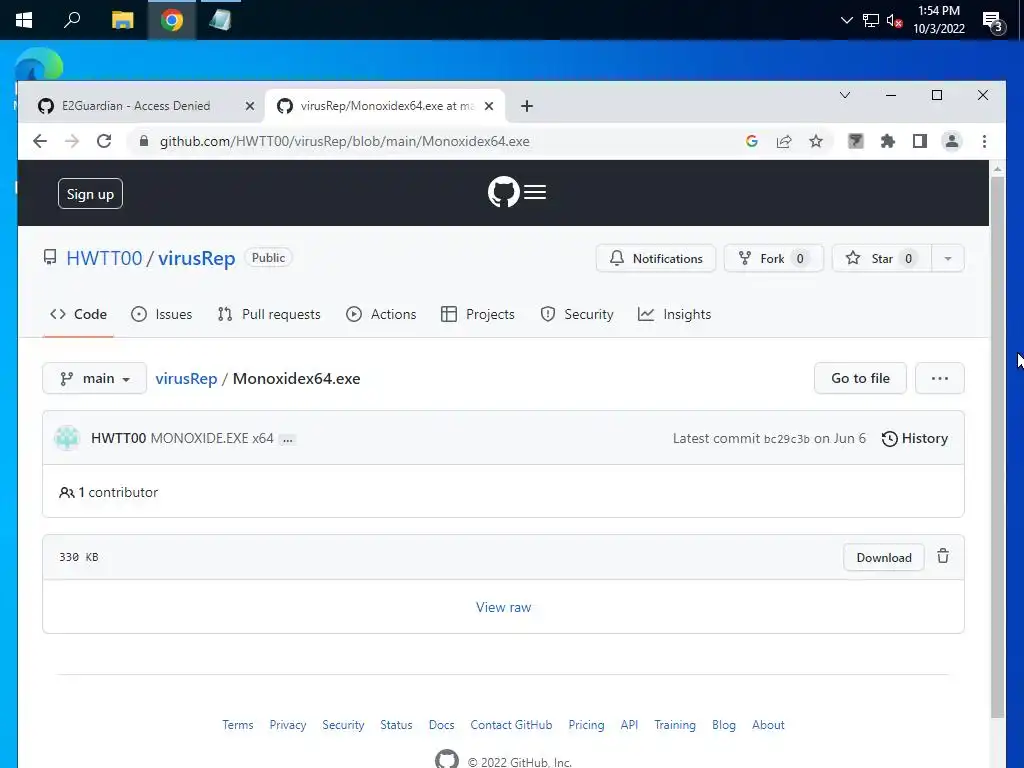Screen dimensions: 1024x768
Task: Open the file History link
Action: (x=914, y=438)
